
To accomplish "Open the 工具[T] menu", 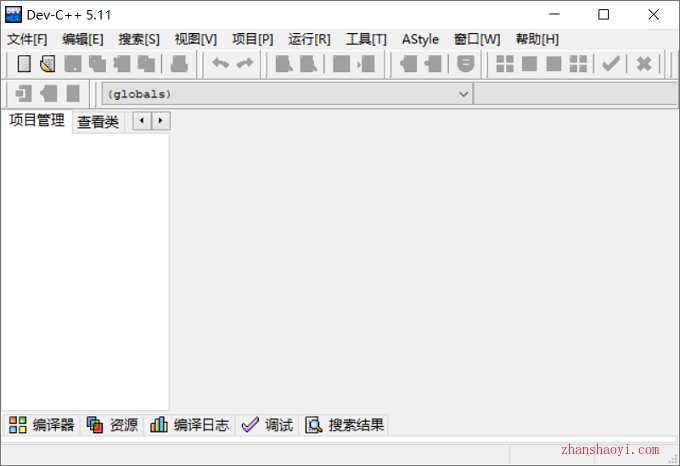I will [366, 39].
